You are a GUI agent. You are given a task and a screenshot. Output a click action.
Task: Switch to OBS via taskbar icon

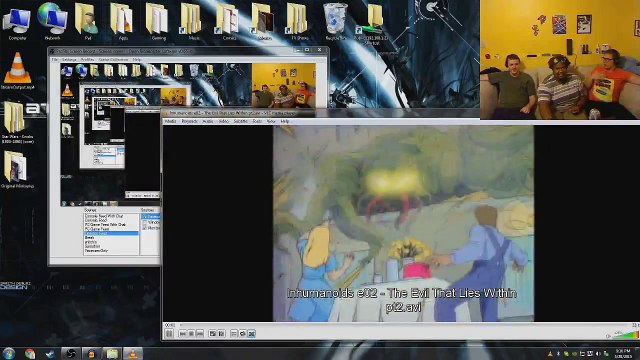tap(71, 353)
